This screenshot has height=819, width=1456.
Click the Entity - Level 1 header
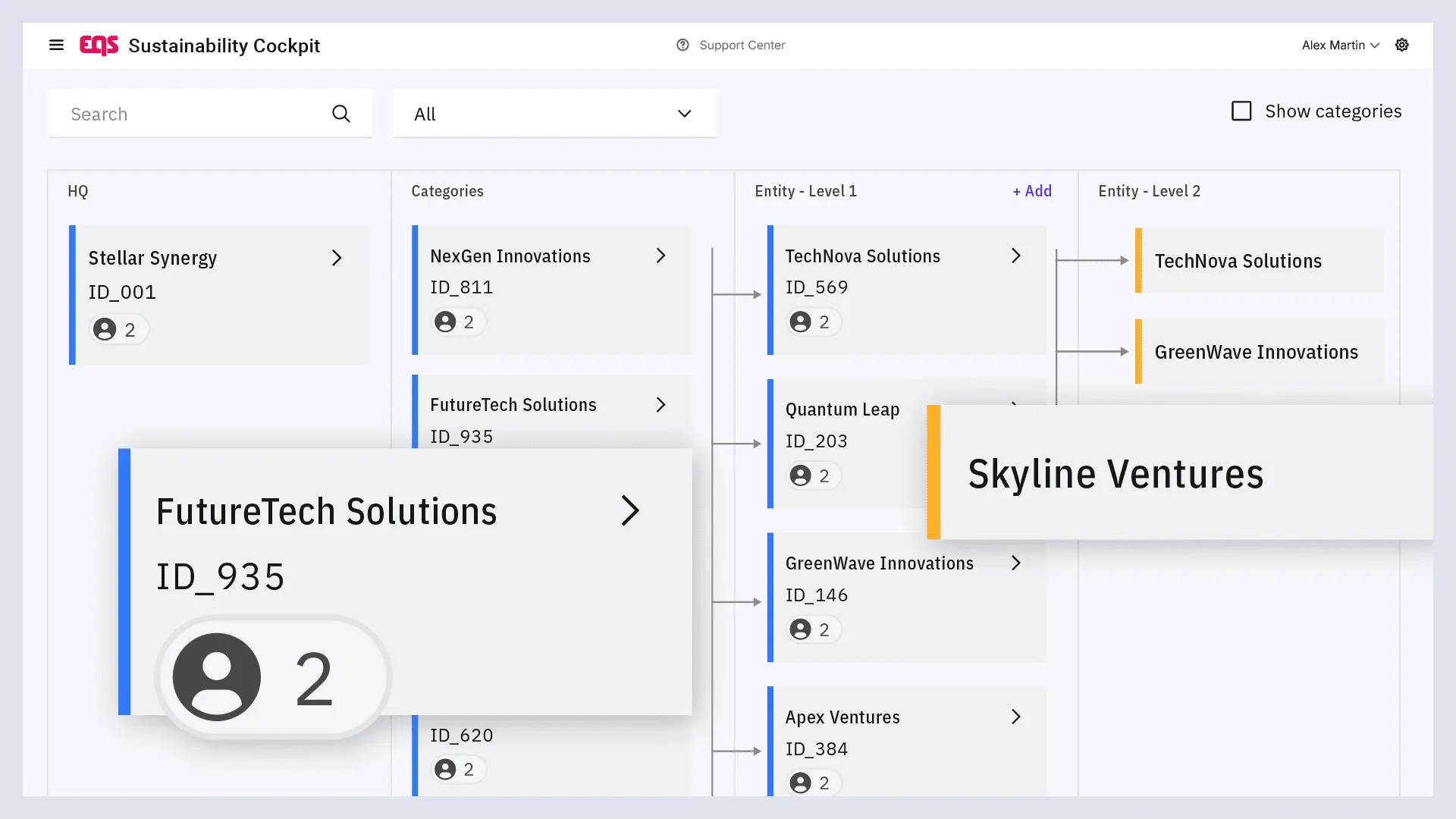pyautogui.click(x=805, y=191)
